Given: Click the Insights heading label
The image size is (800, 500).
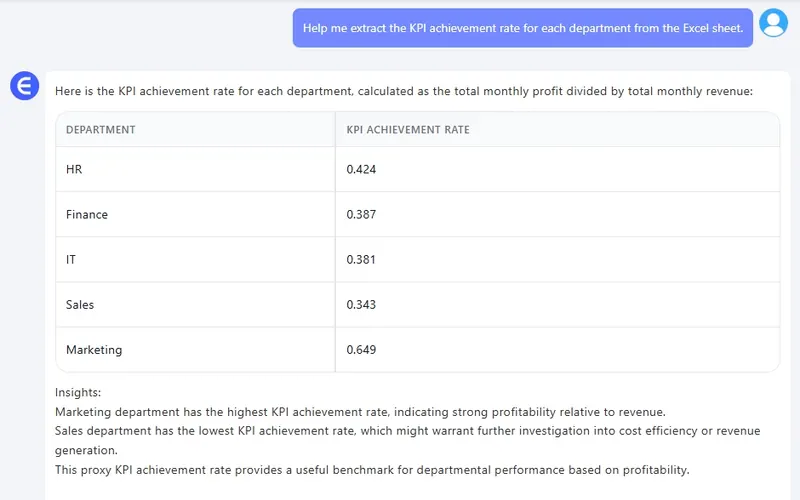Looking at the screenshot, I should pos(78,393).
